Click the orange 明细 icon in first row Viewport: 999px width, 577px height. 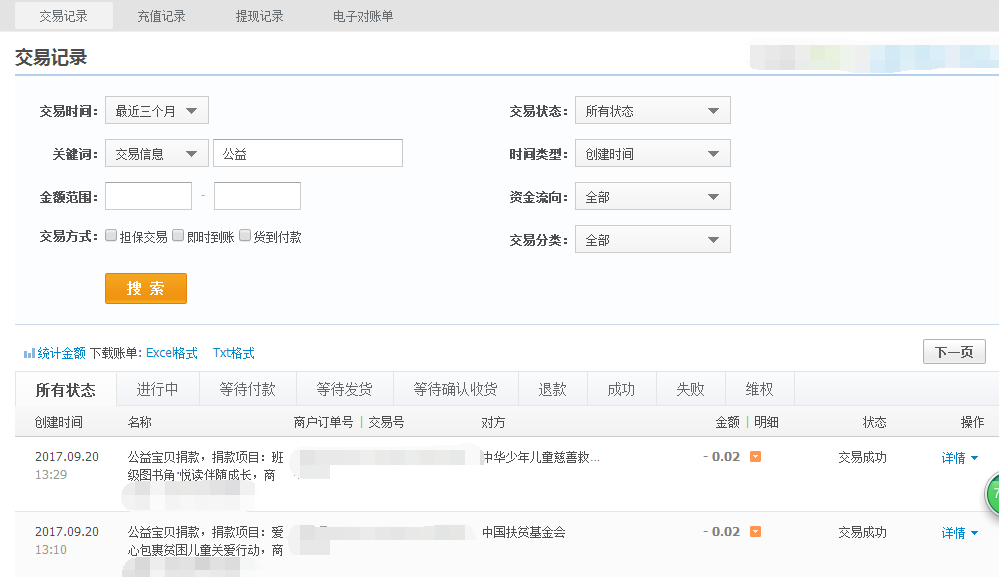pyautogui.click(x=756, y=457)
